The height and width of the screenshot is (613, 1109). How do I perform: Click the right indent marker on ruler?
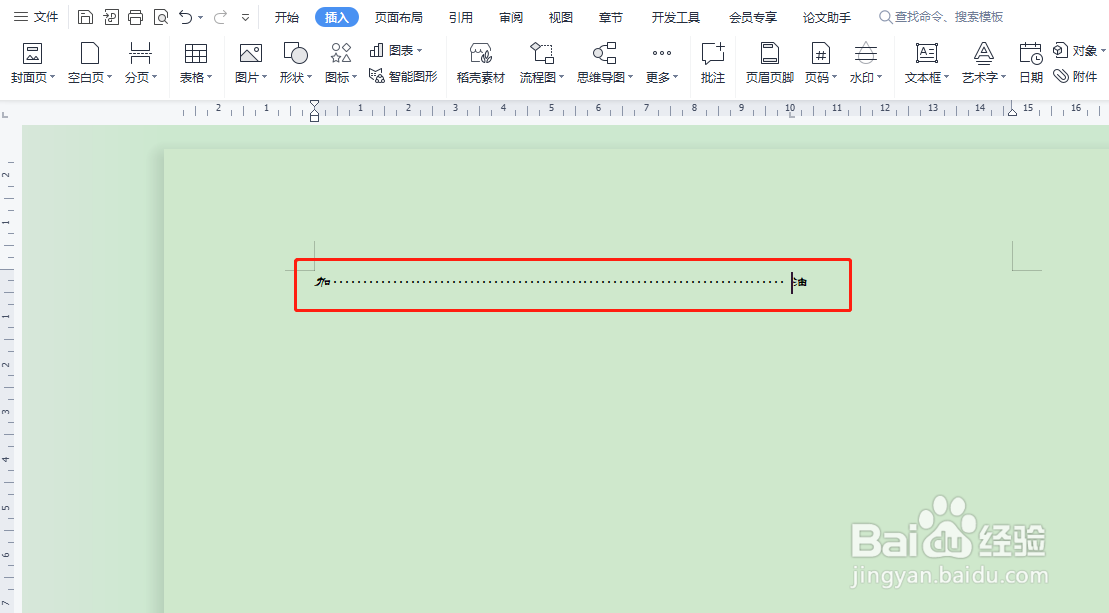coord(1013,110)
